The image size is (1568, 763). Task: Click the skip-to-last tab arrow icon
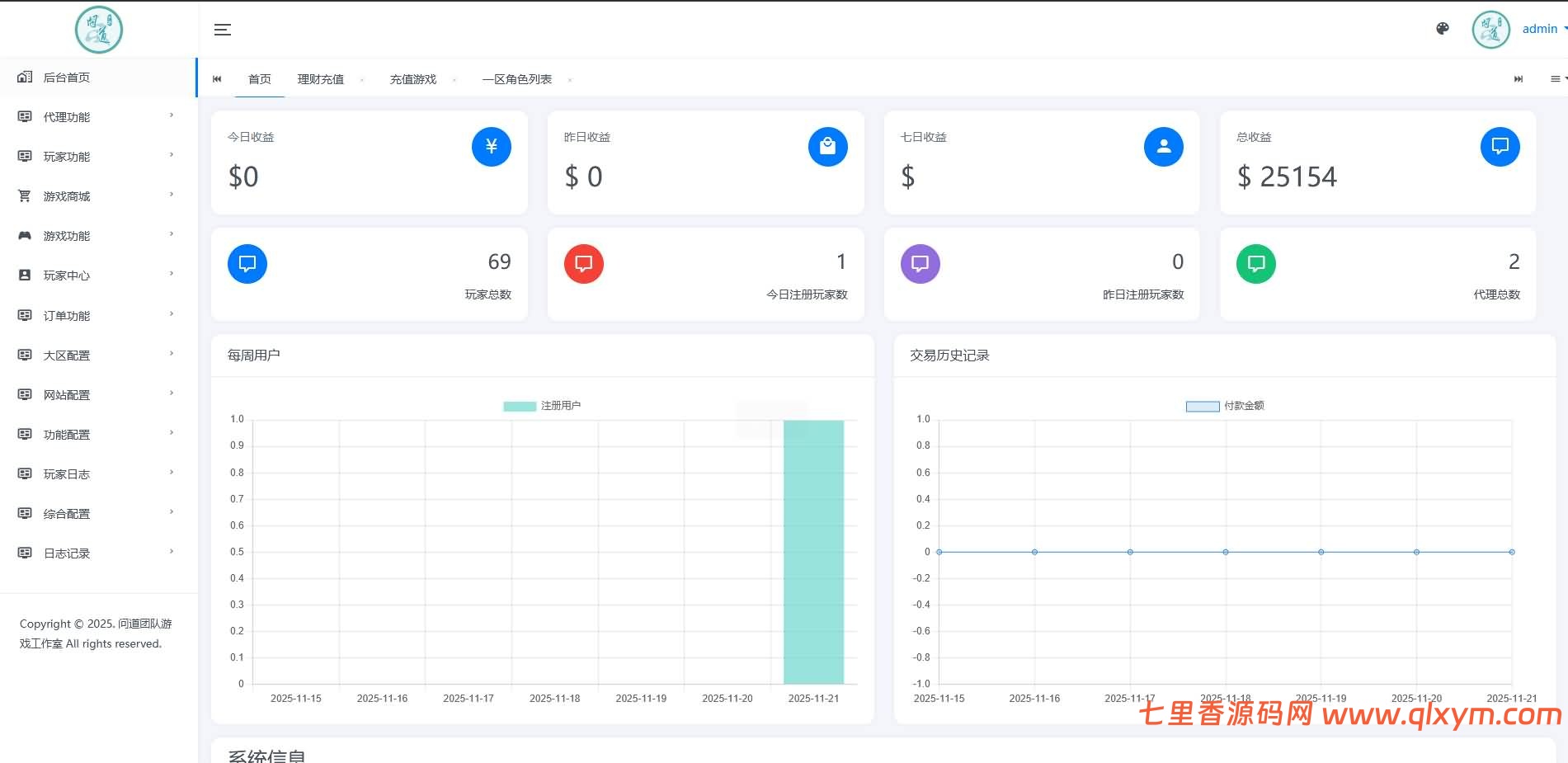tap(1519, 78)
